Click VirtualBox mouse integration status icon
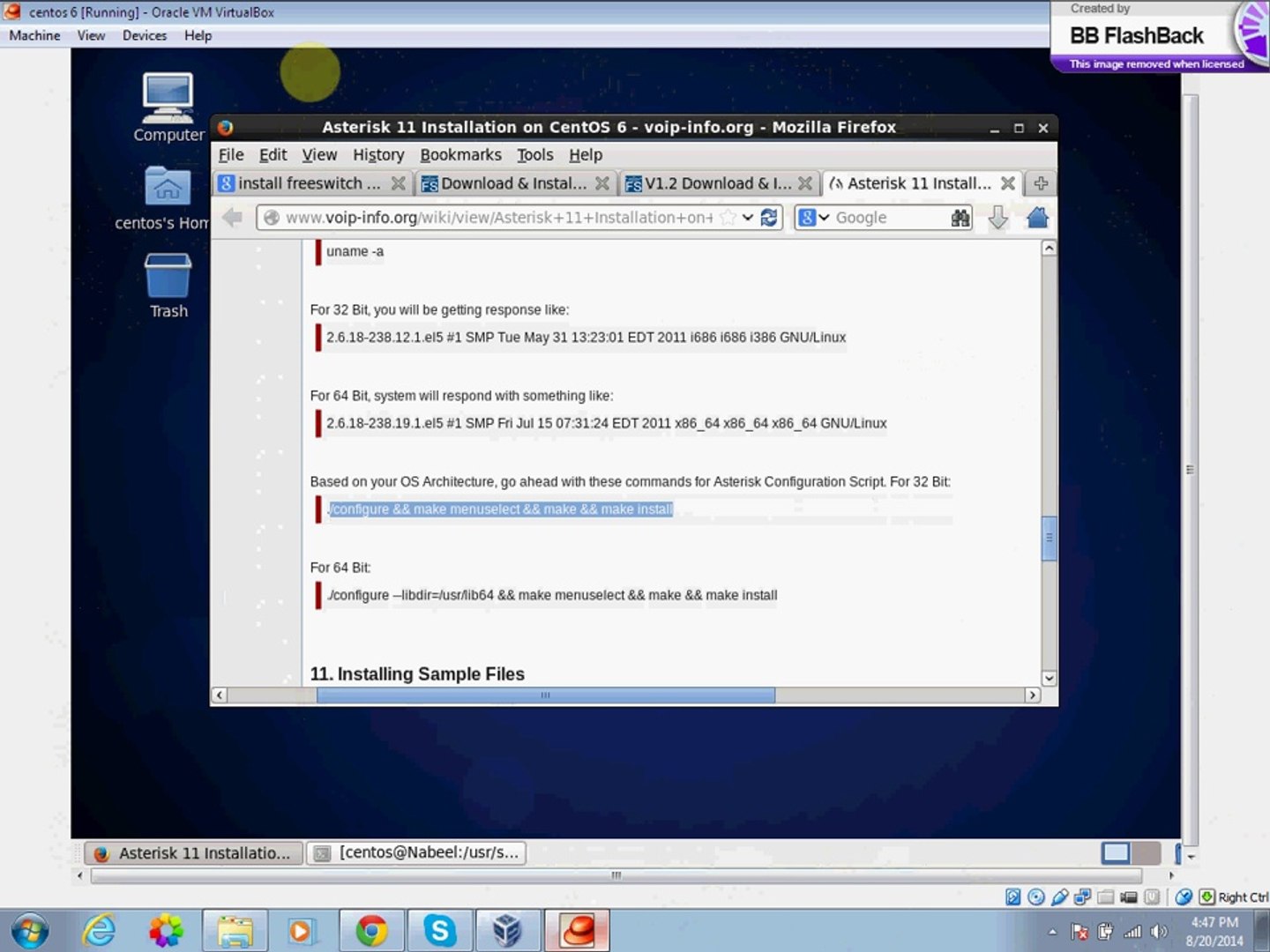Image resolution: width=1270 pixels, height=952 pixels. tap(1184, 896)
